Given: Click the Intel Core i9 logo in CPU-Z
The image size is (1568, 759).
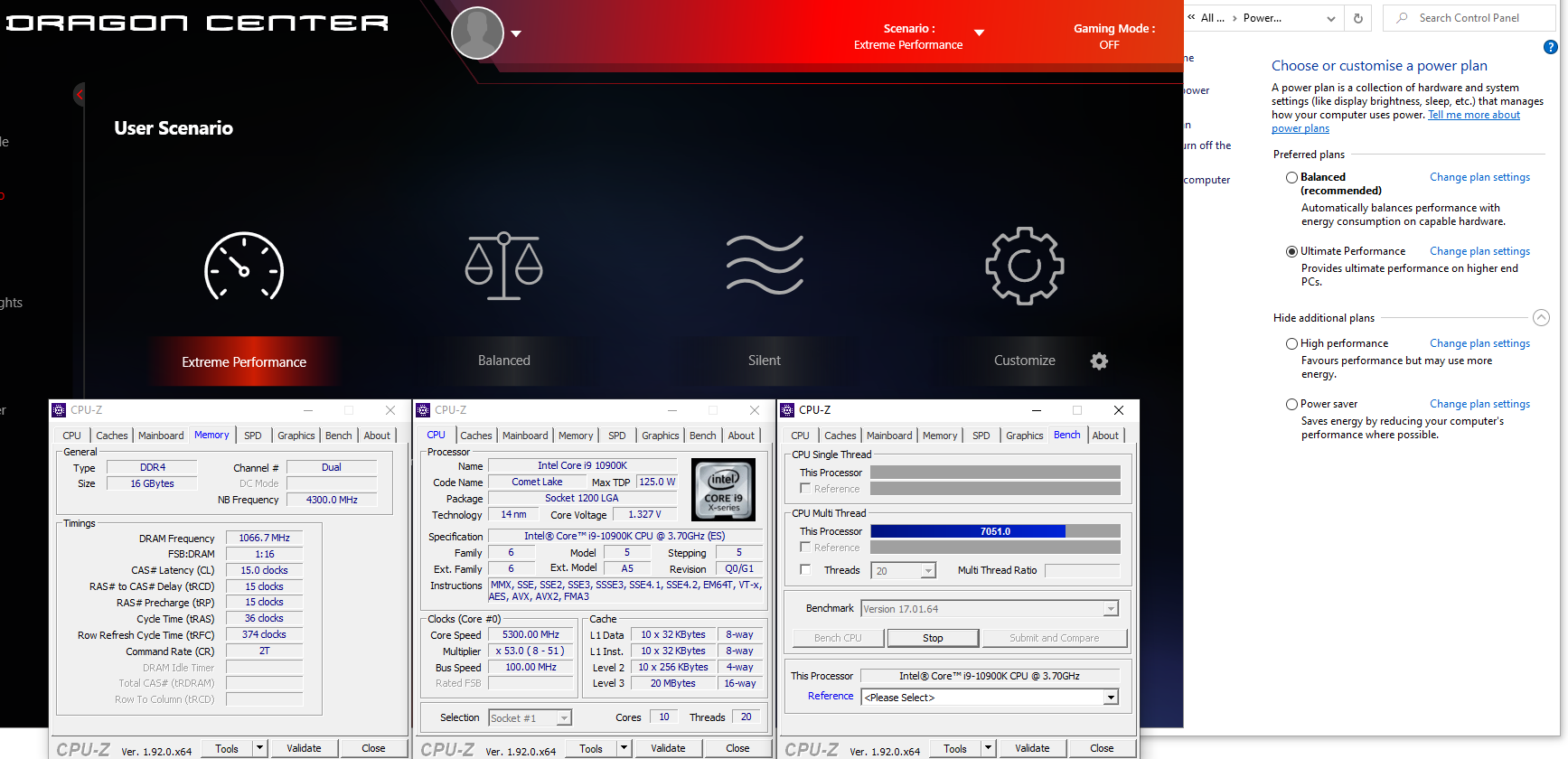Looking at the screenshot, I should [x=724, y=490].
